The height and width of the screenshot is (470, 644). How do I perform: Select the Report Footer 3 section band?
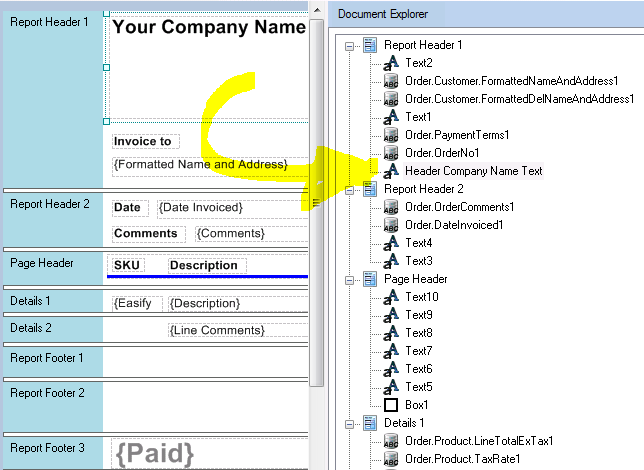coord(52,449)
